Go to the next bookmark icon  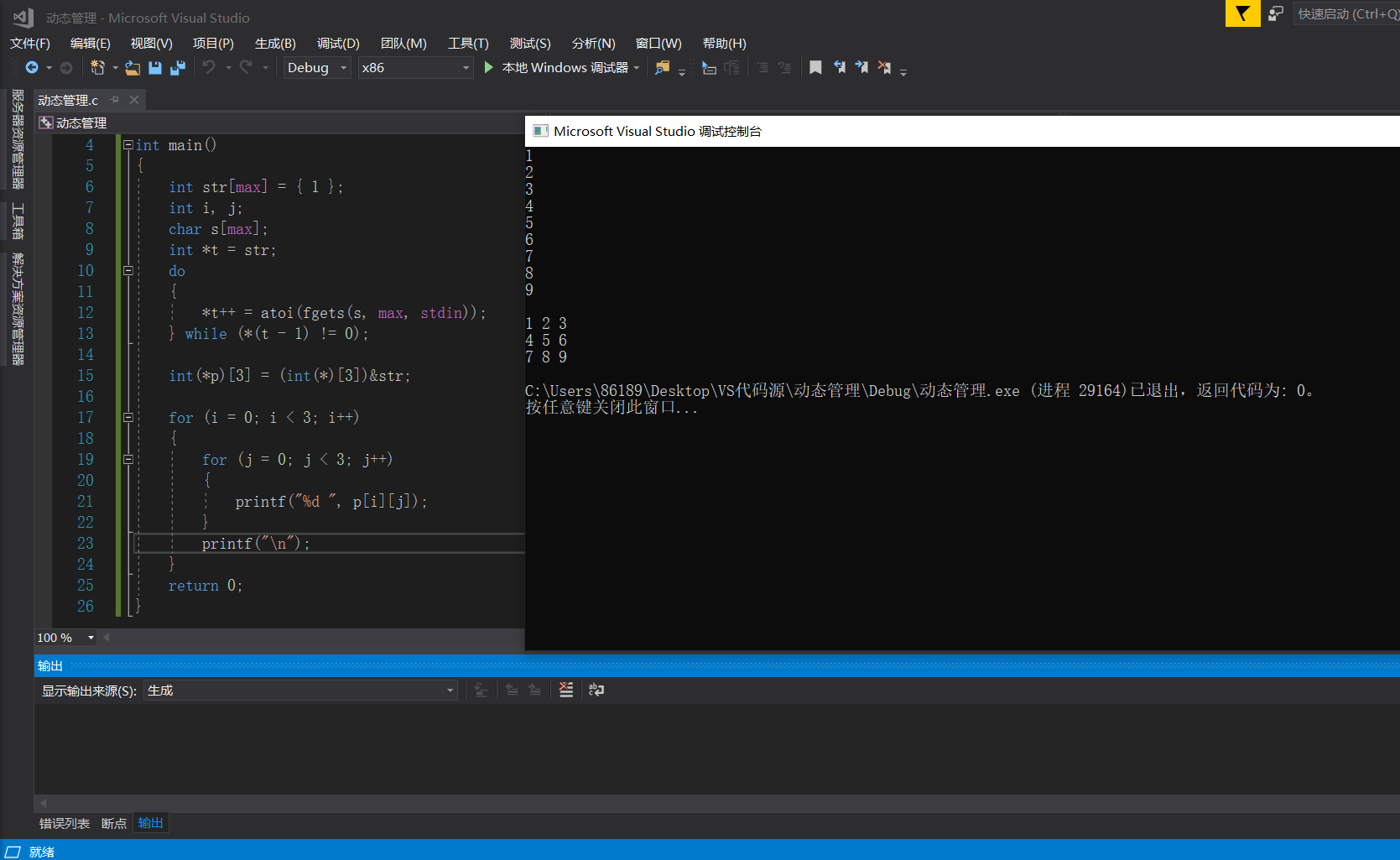[861, 68]
